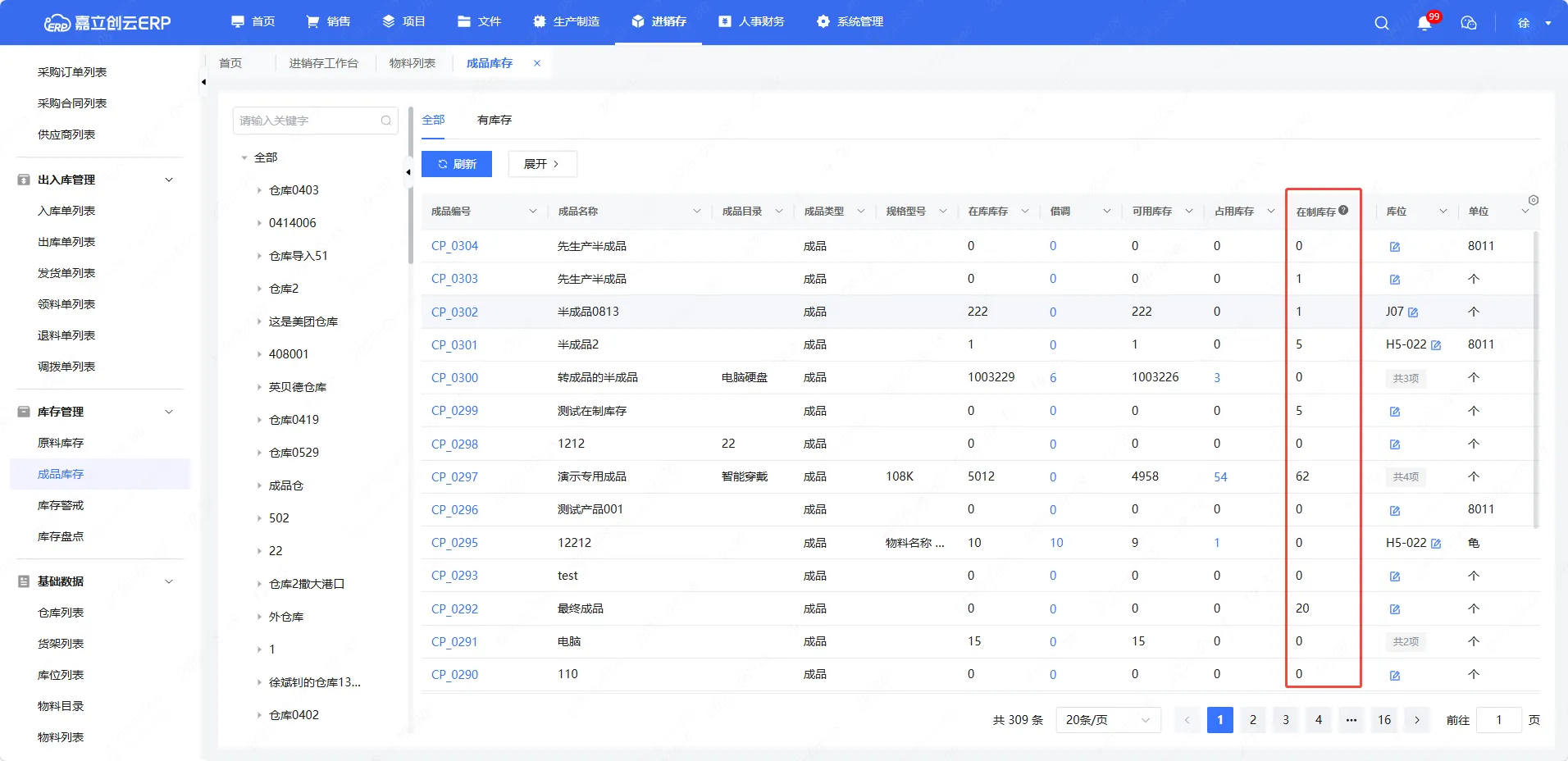The image size is (1568, 761).
Task: Click edit location icon for CP_0304
Action: point(1395,247)
